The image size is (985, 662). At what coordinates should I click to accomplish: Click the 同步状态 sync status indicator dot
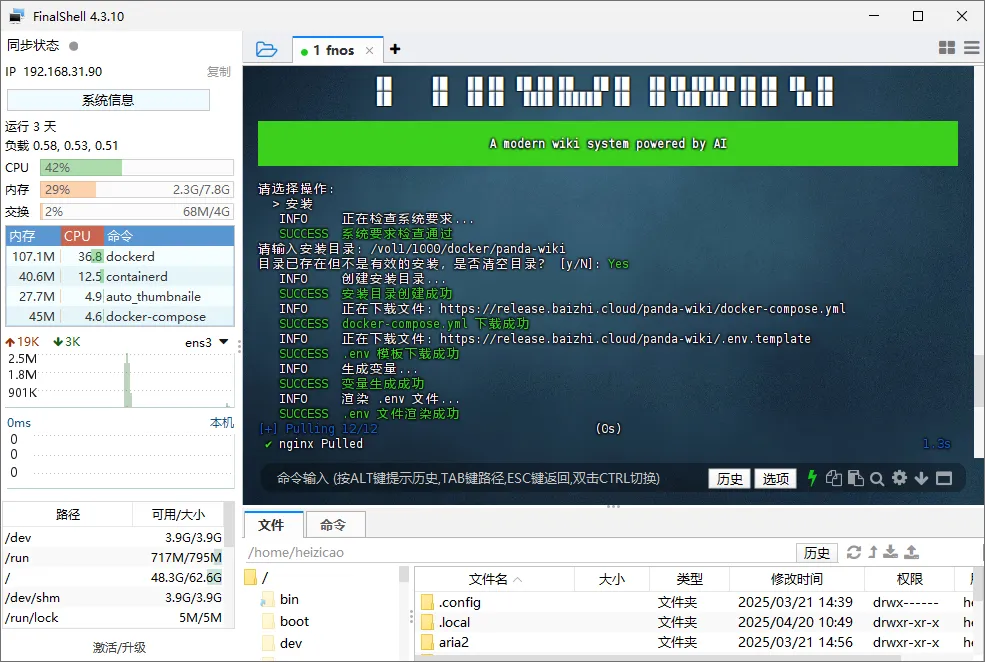(x=73, y=46)
